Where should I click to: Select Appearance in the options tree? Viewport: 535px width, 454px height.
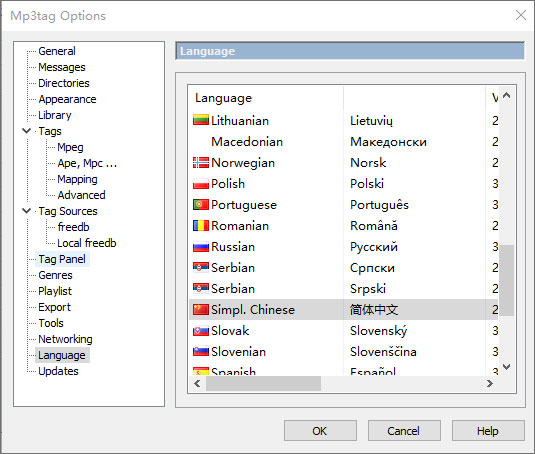pos(67,99)
